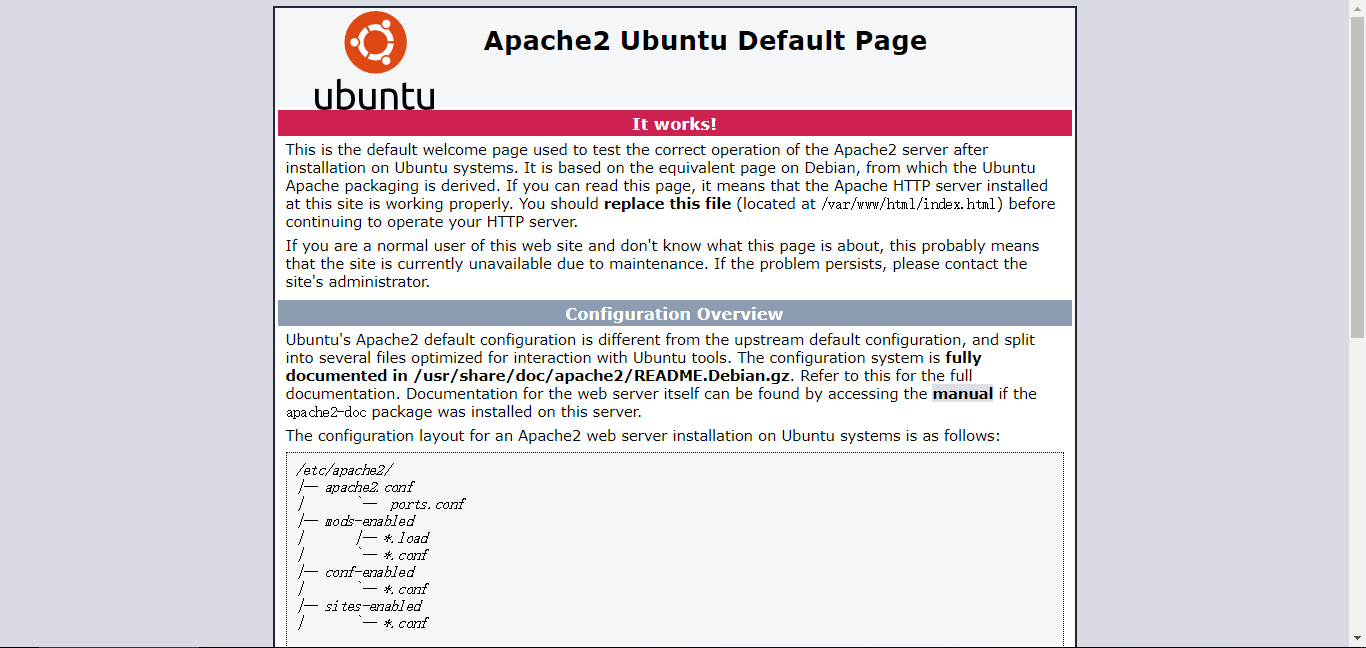Open the manual link

point(962,394)
